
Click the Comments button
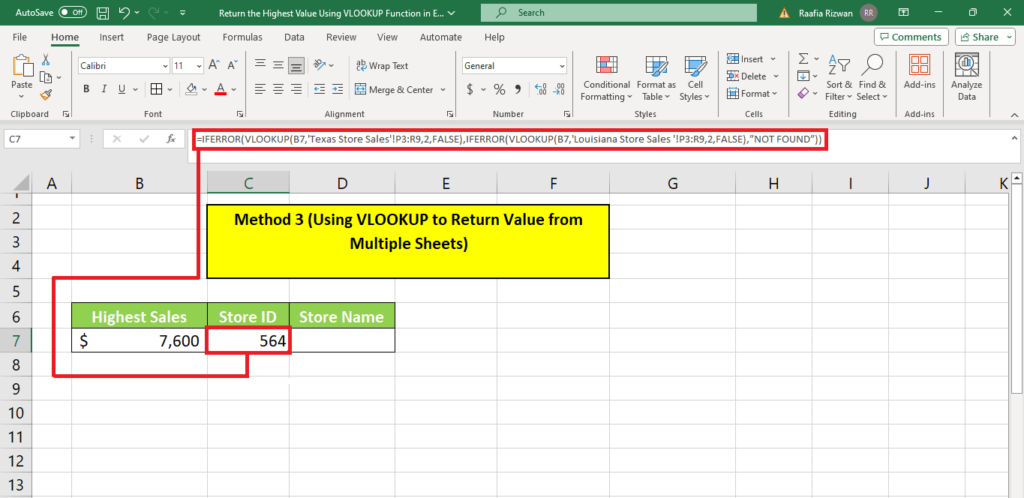coord(910,37)
